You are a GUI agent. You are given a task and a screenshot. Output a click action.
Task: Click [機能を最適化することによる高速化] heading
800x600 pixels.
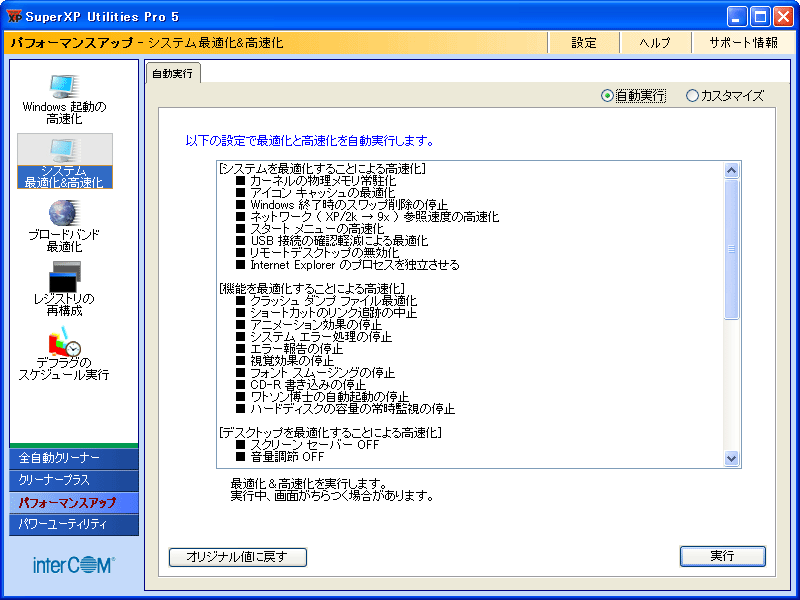[x=312, y=289]
